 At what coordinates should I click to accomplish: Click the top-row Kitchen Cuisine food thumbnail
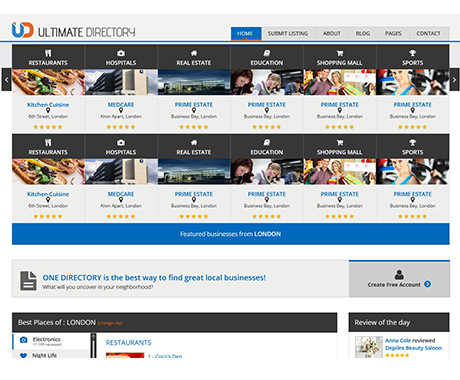(x=48, y=82)
